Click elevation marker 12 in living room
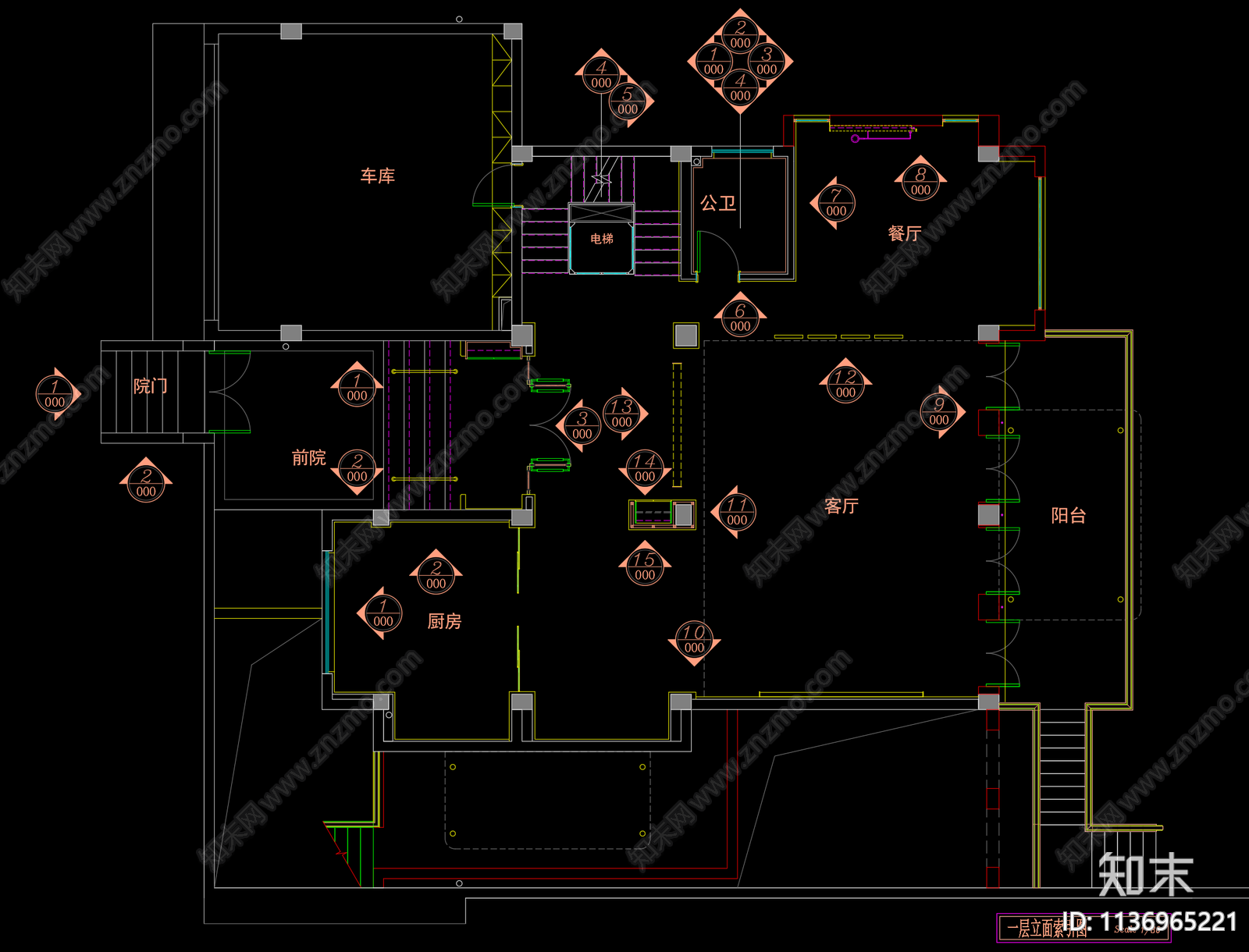The image size is (1249, 952). pyautogui.click(x=845, y=383)
